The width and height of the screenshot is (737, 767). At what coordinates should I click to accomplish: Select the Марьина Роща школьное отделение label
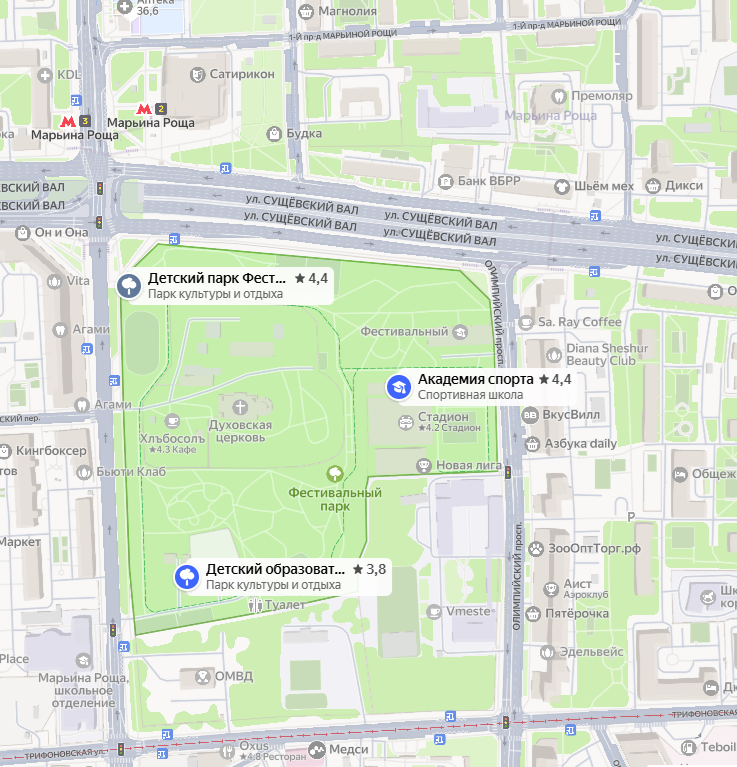[83, 690]
